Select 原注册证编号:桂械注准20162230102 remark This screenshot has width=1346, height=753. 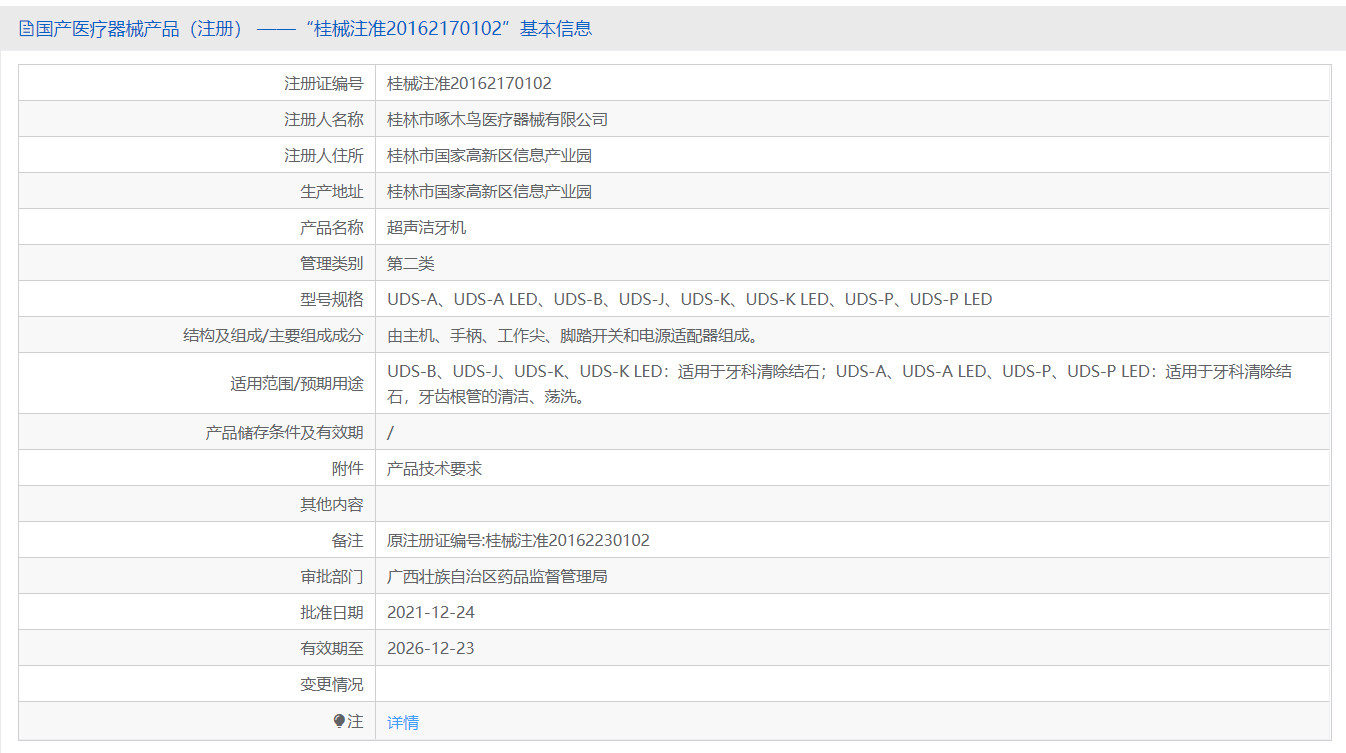click(518, 541)
